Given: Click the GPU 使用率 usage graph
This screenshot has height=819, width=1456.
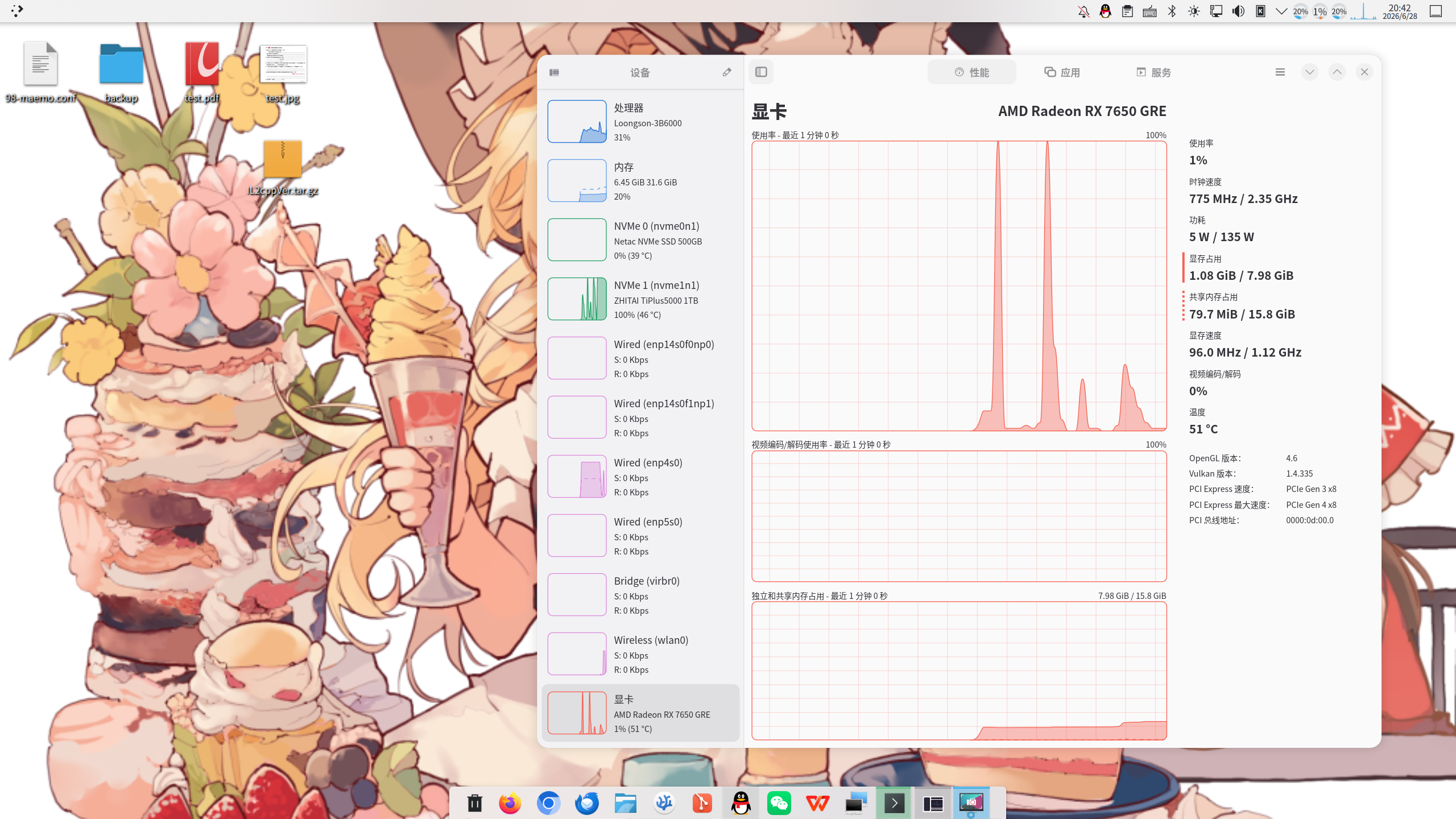Looking at the screenshot, I should (x=959, y=286).
